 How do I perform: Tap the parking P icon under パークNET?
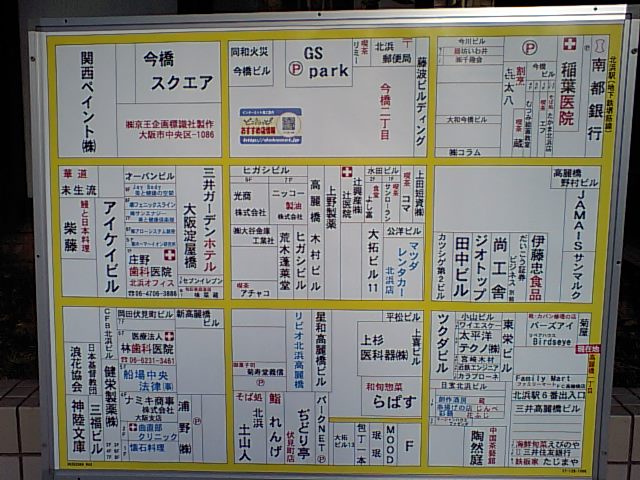[x=321, y=459]
